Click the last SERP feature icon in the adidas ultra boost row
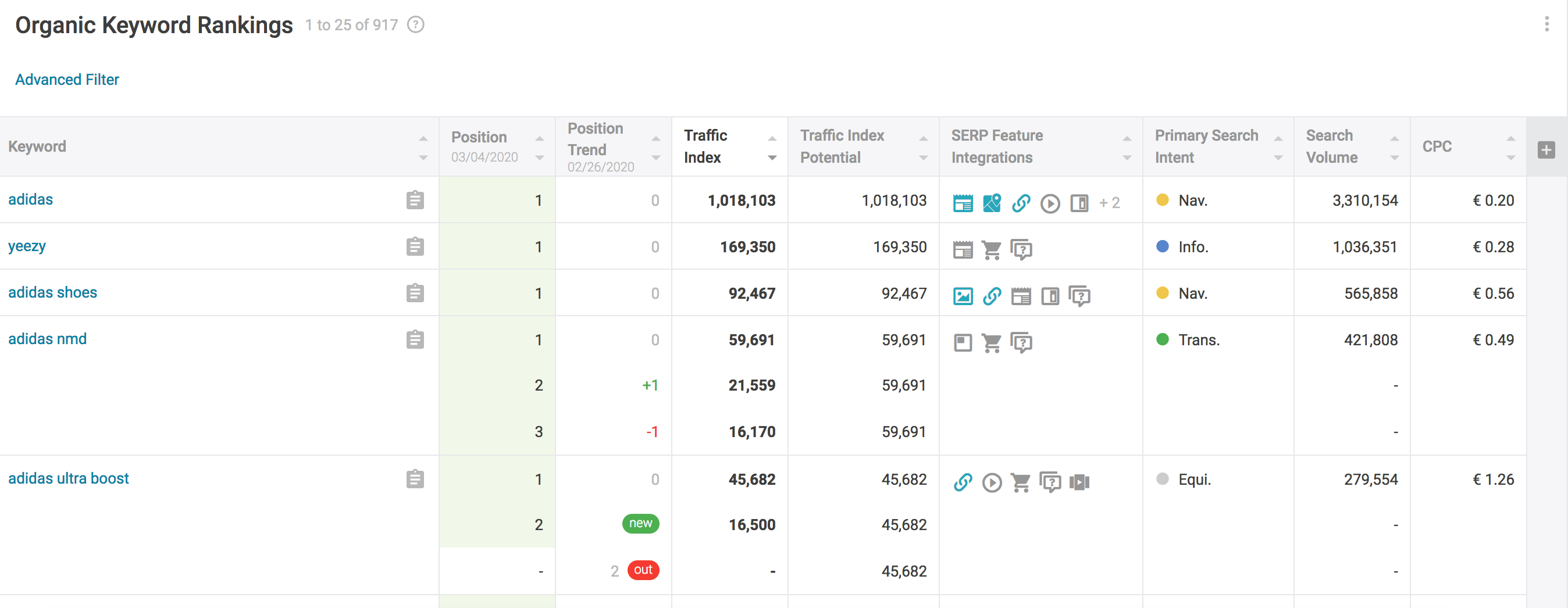1568x608 pixels. pos(1079,482)
